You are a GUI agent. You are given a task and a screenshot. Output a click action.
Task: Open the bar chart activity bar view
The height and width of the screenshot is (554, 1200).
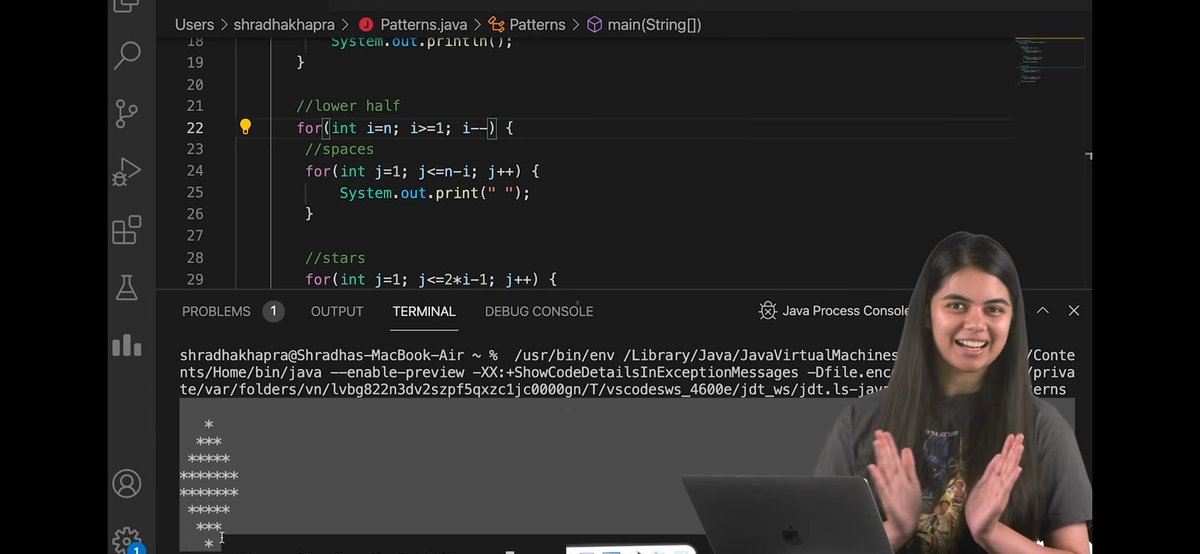click(127, 345)
